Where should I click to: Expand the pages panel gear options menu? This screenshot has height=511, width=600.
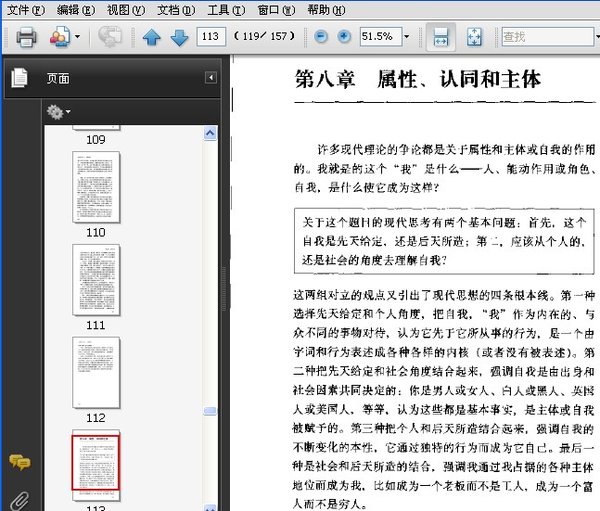point(58,111)
